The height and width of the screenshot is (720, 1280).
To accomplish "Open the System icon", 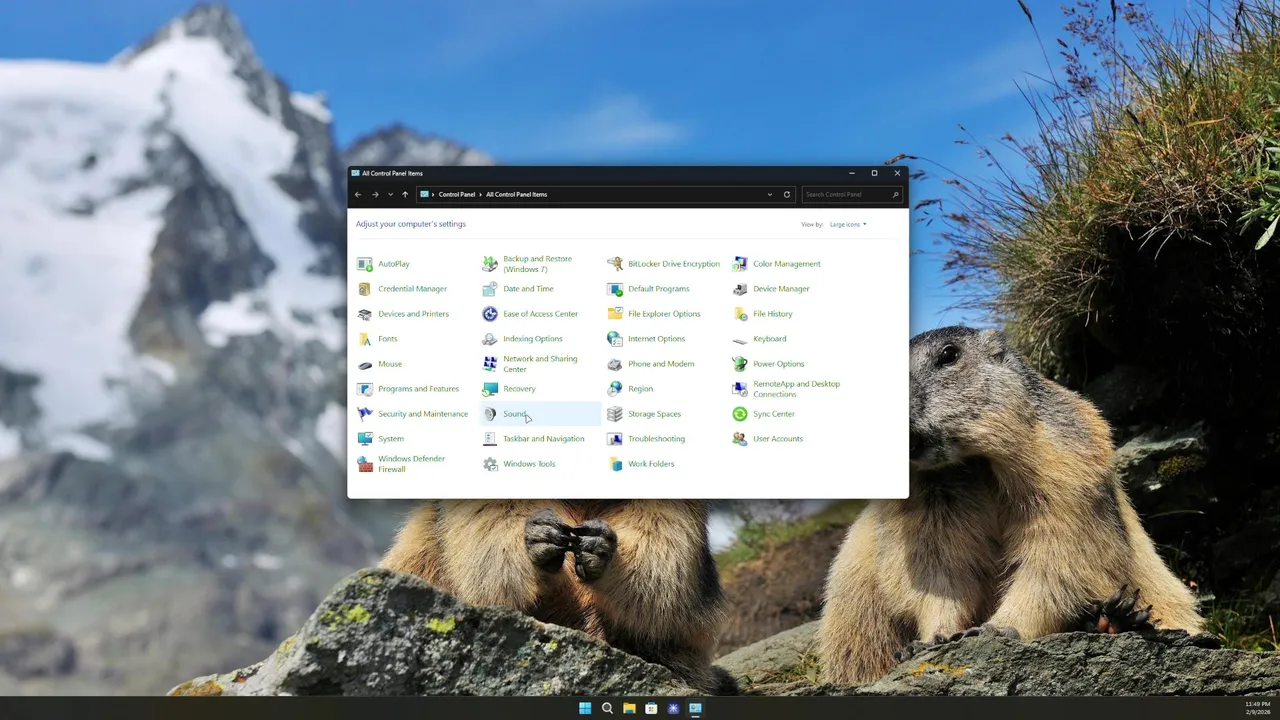I will tap(365, 439).
